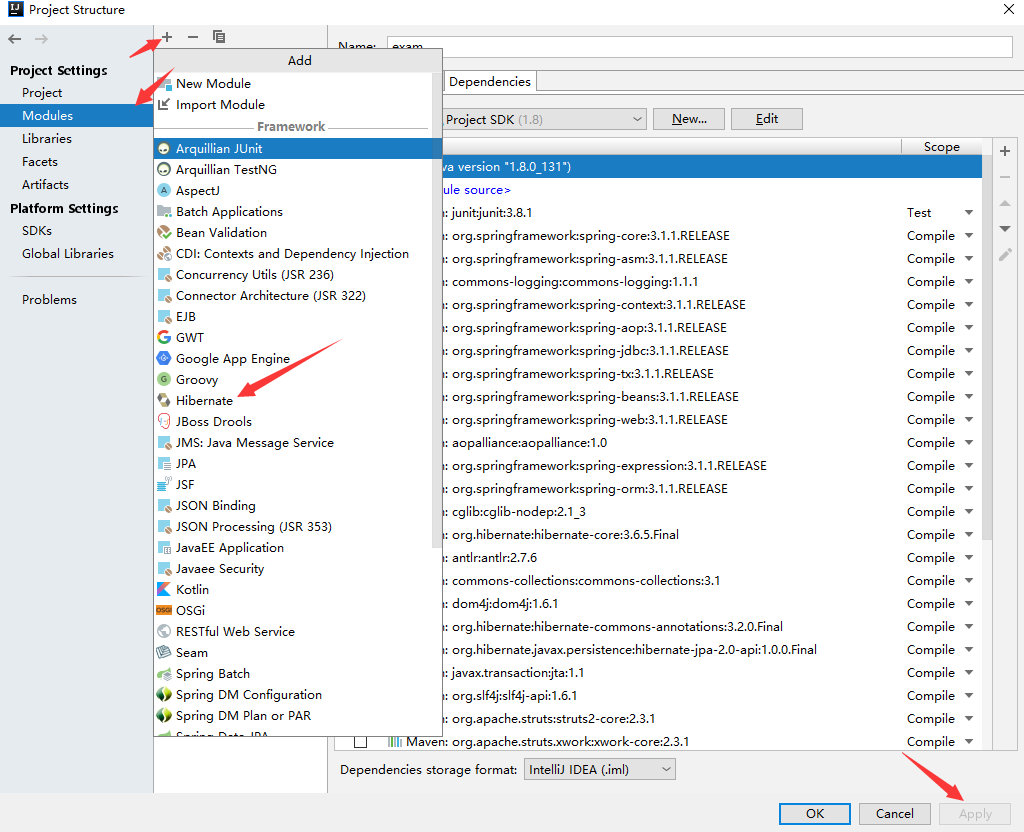This screenshot has width=1024, height=832.
Task: Switch to the Dependencies tab
Action: 490,81
